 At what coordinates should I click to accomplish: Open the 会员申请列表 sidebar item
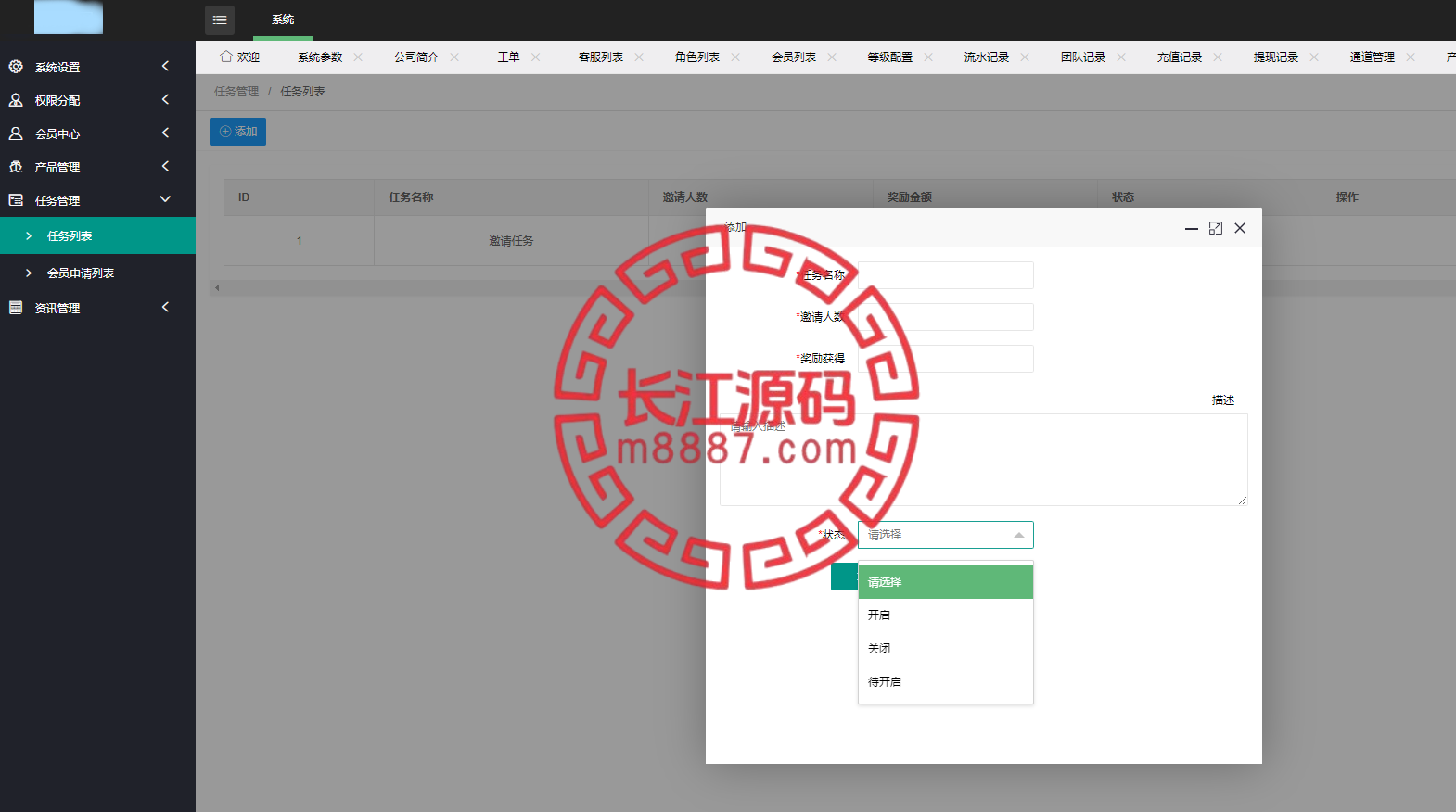97,273
